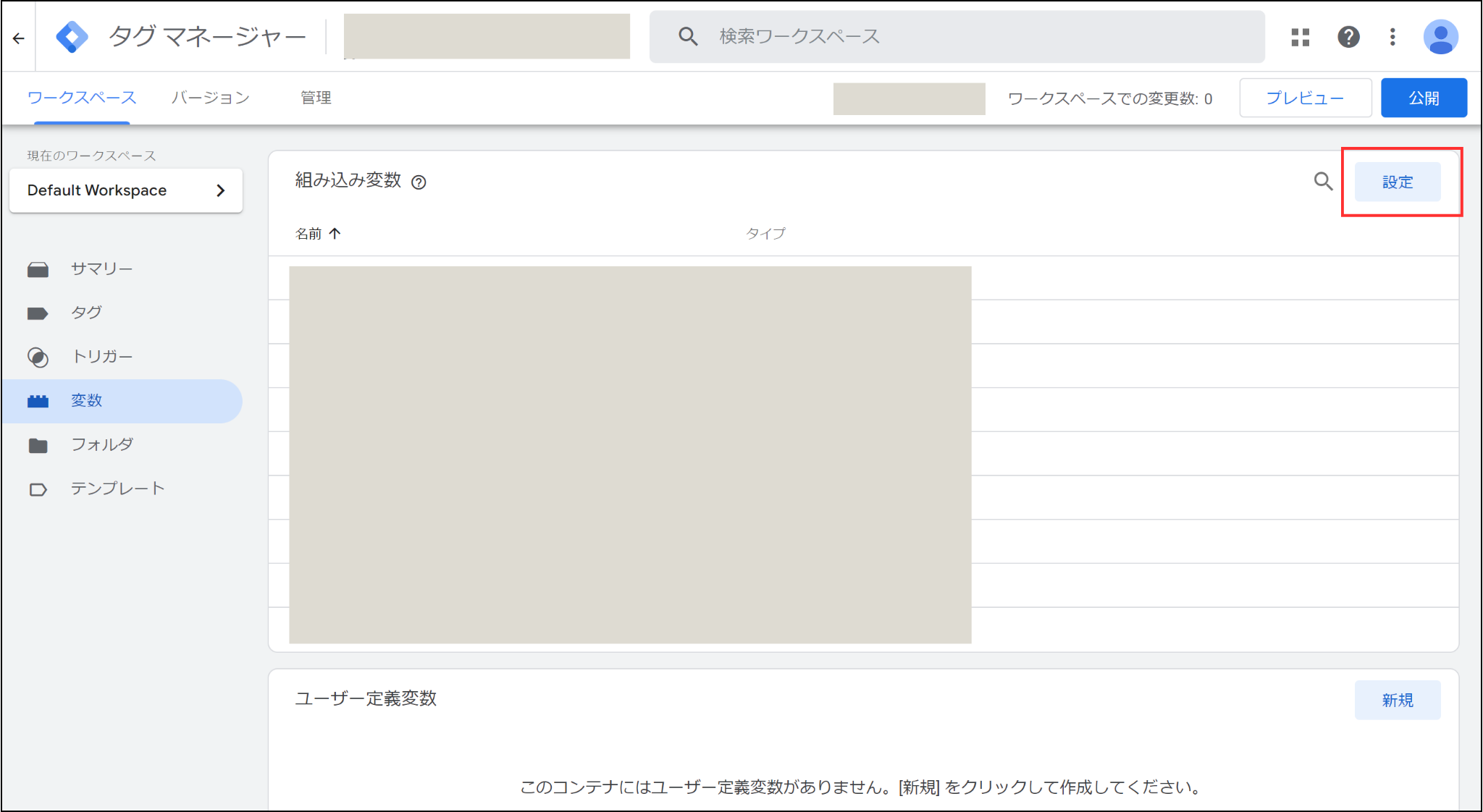Expand Default Workspace chevron

[x=221, y=190]
